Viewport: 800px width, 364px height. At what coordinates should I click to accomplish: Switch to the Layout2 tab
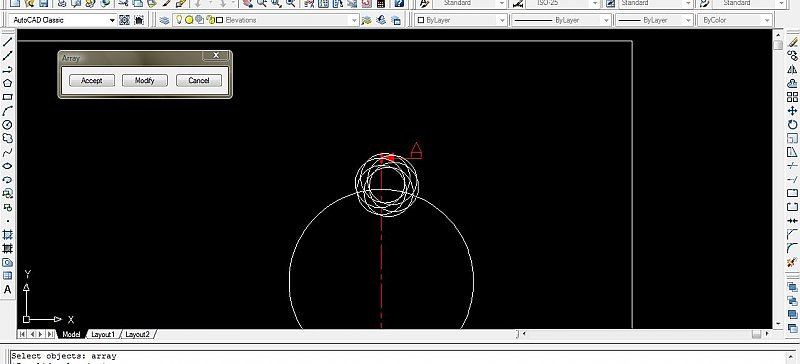(137, 334)
